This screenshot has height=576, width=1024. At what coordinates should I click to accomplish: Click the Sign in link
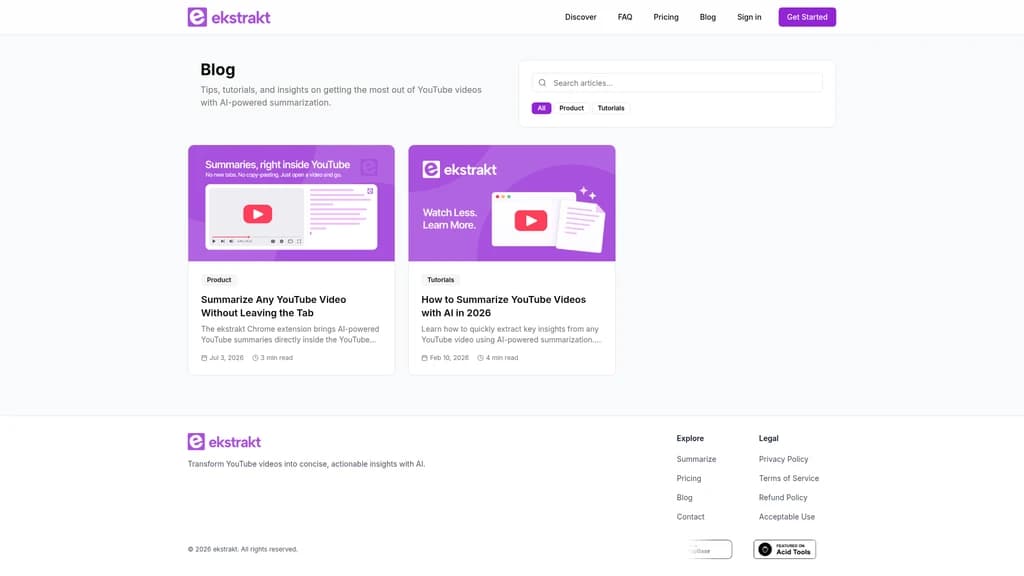tap(749, 17)
